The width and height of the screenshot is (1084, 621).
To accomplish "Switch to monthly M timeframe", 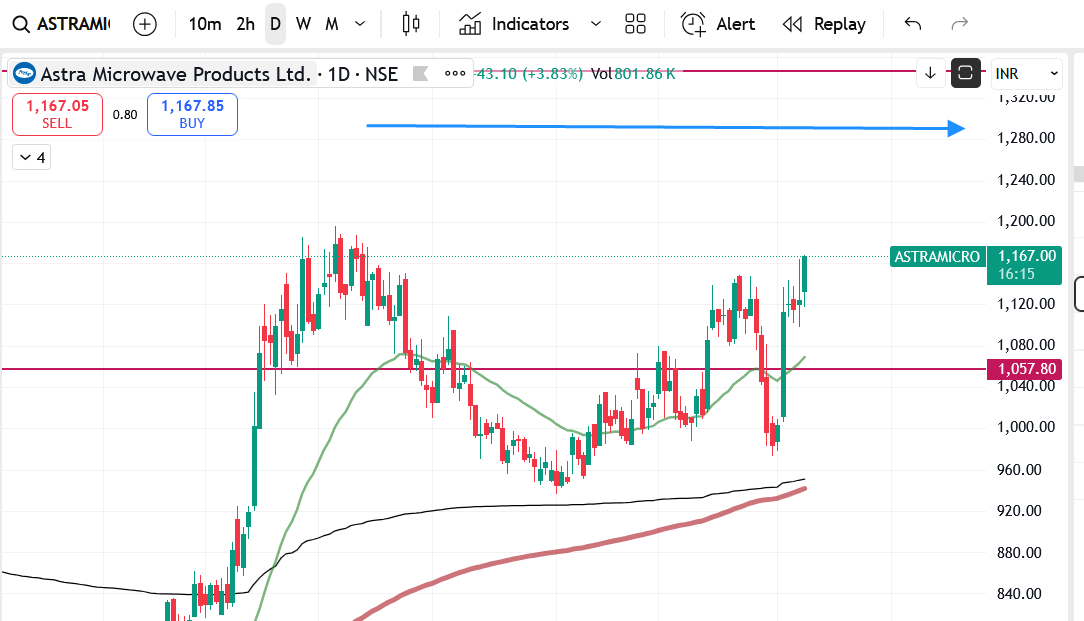I will [x=332, y=24].
